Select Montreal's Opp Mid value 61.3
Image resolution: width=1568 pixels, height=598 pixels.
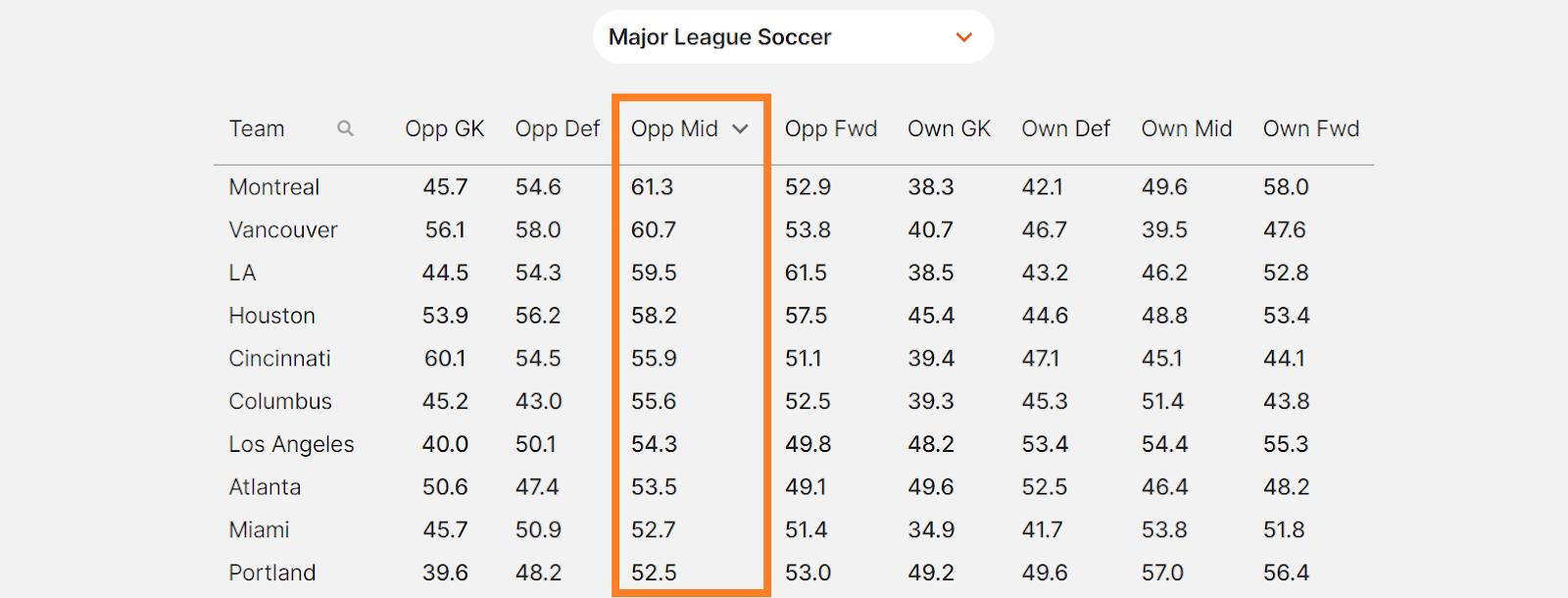point(653,187)
